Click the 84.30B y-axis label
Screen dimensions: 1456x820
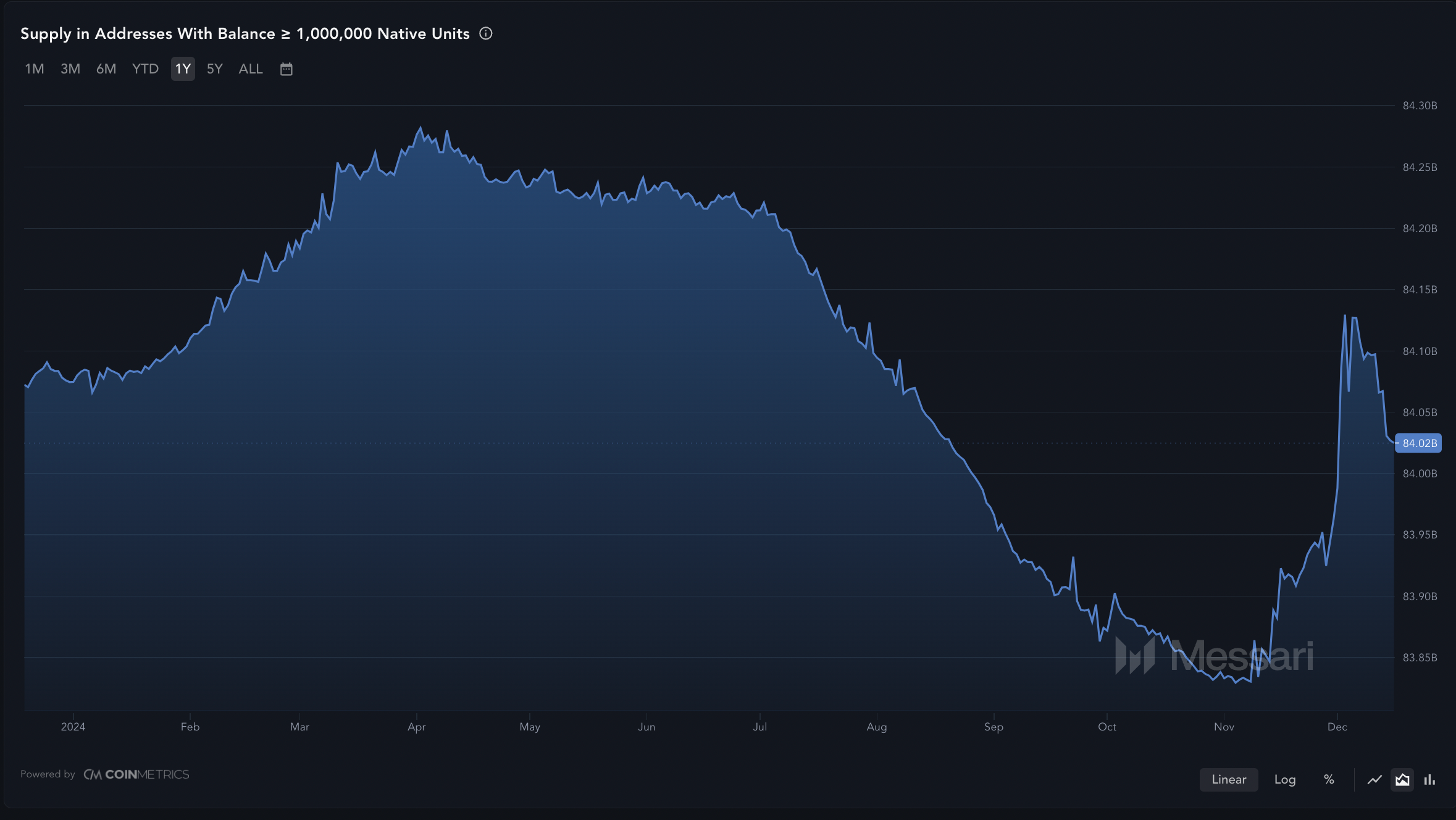[x=1420, y=106]
